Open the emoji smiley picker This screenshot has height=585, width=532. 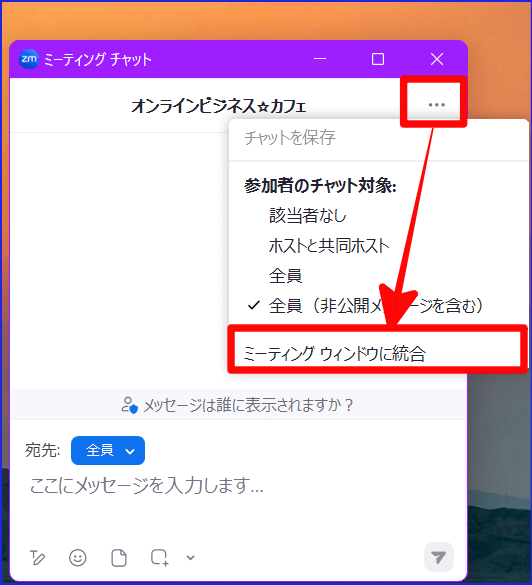coord(78,558)
